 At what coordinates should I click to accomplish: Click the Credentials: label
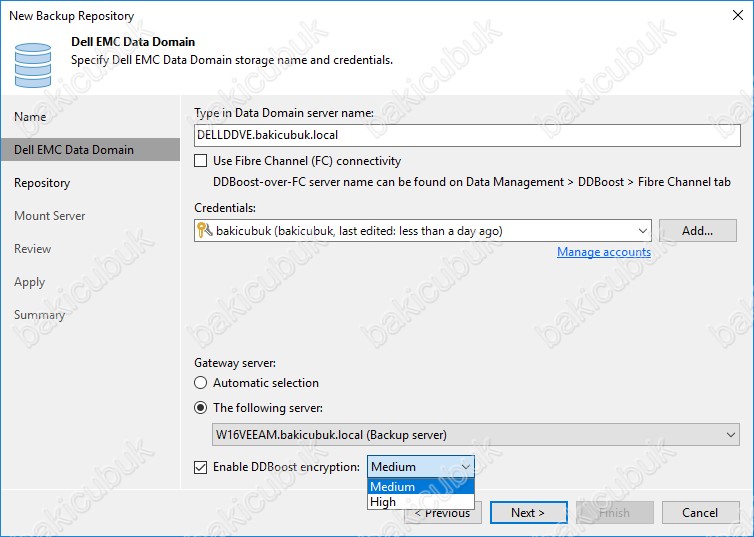[225, 208]
